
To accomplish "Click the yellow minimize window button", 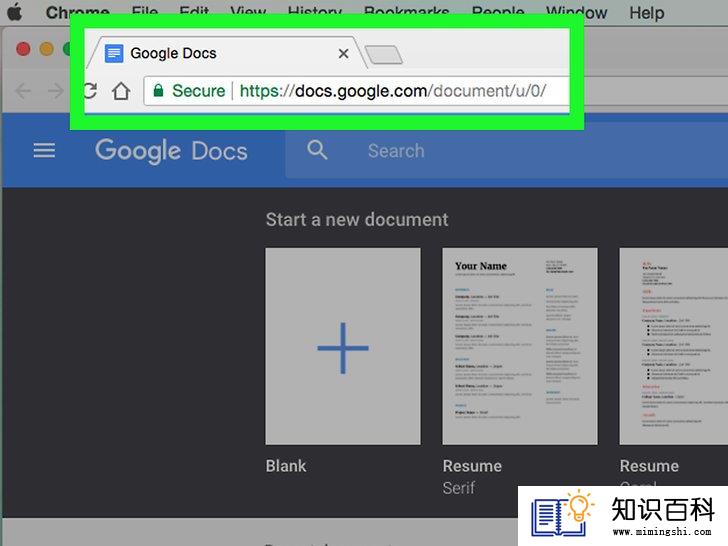I will (46, 49).
